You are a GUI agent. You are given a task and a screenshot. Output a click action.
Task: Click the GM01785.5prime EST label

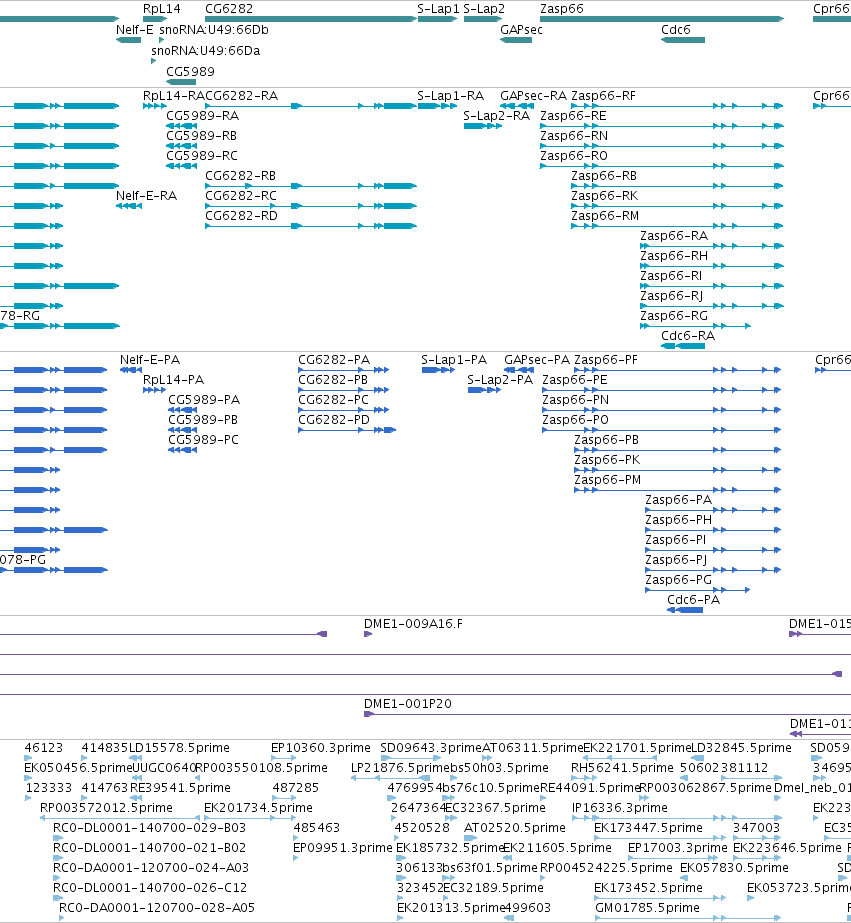point(647,908)
